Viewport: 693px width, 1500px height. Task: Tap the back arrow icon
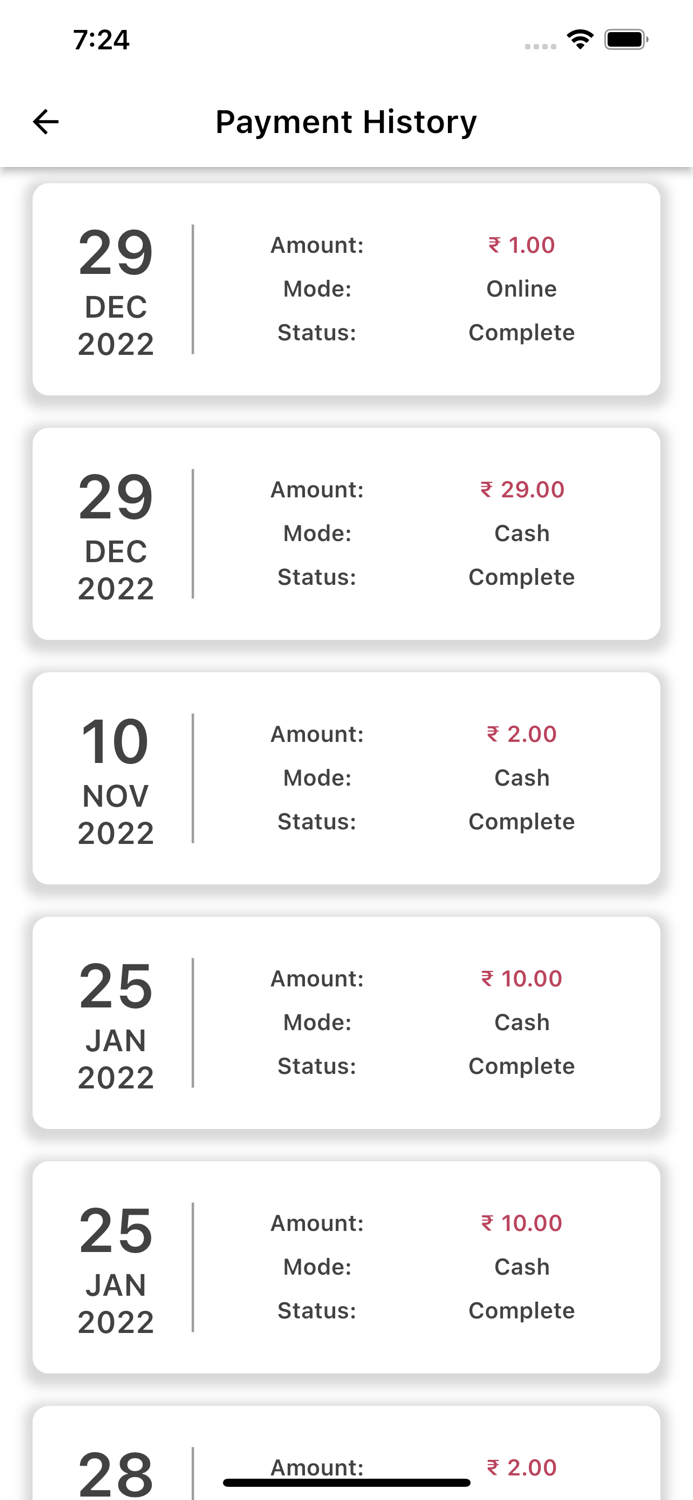tap(46, 122)
